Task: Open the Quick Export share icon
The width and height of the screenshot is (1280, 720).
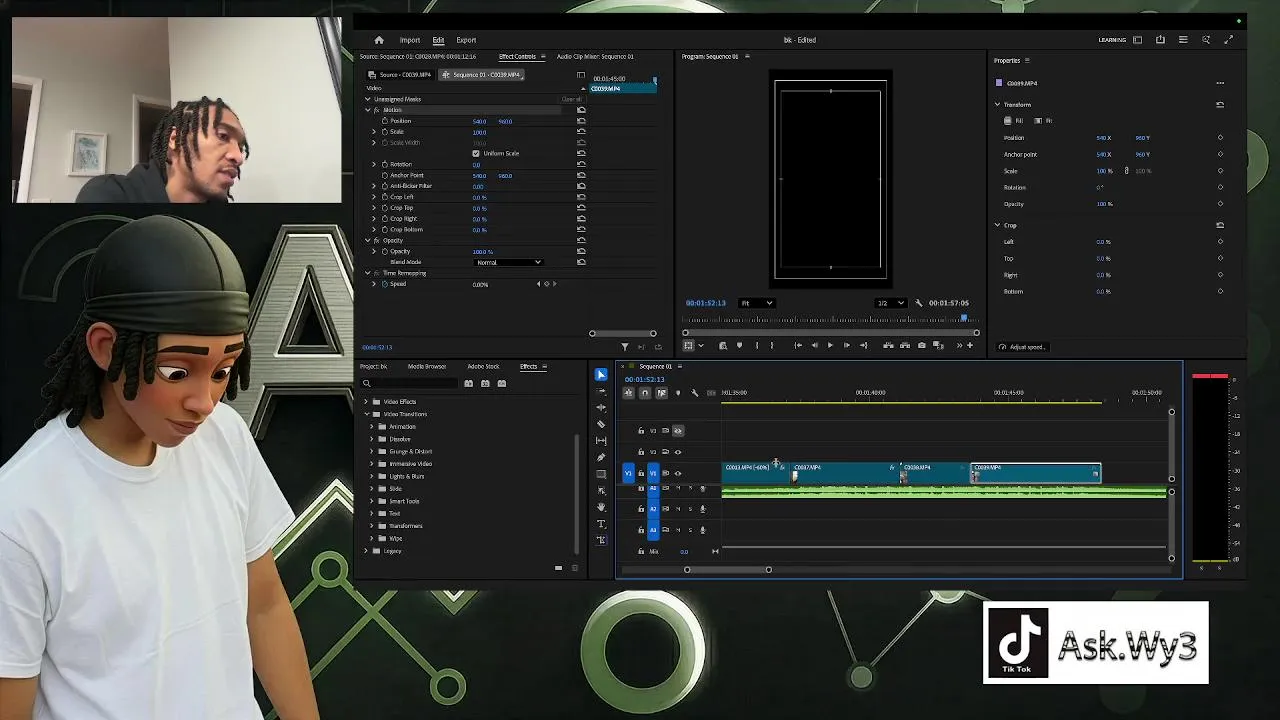Action: click(x=1160, y=40)
